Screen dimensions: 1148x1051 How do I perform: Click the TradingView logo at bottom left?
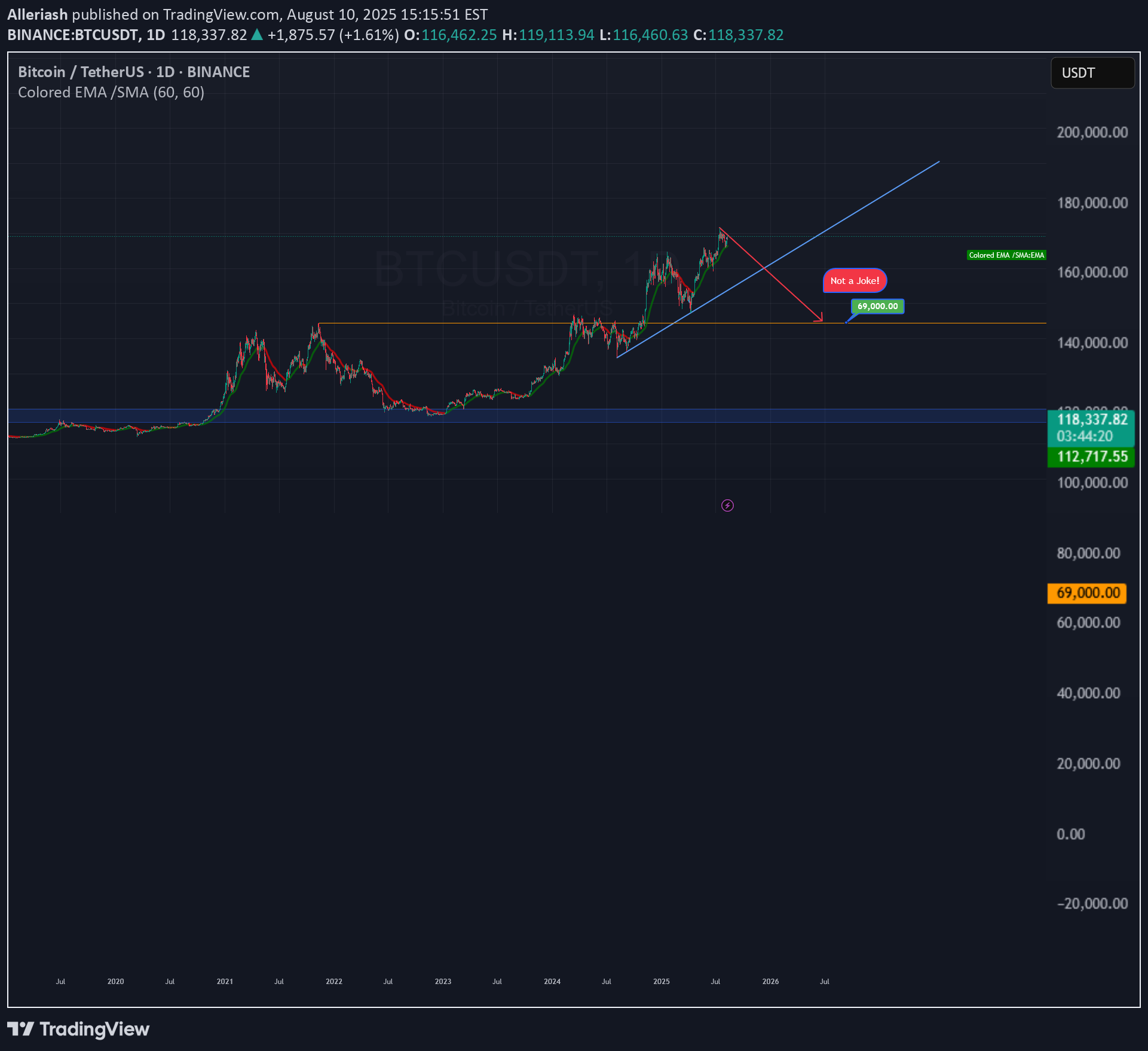78,1029
